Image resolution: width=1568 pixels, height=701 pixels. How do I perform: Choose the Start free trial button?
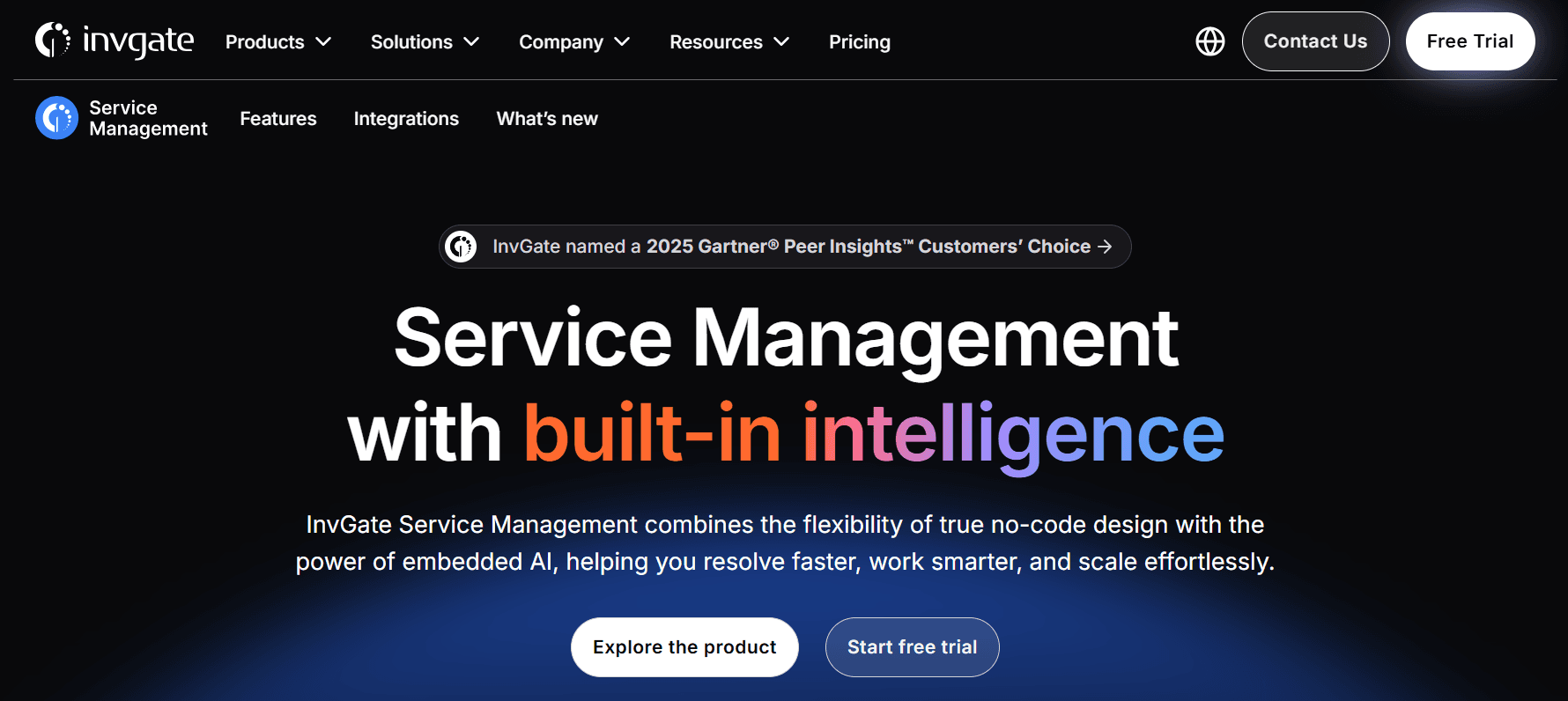click(912, 647)
